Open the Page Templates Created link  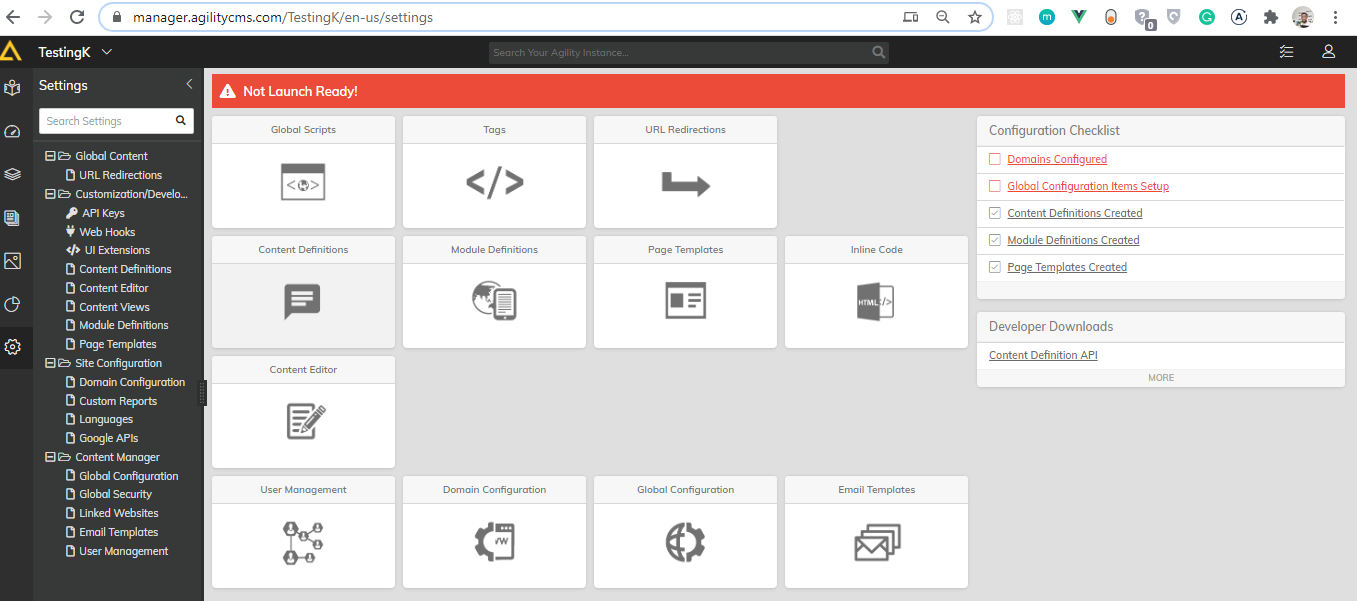click(1067, 267)
